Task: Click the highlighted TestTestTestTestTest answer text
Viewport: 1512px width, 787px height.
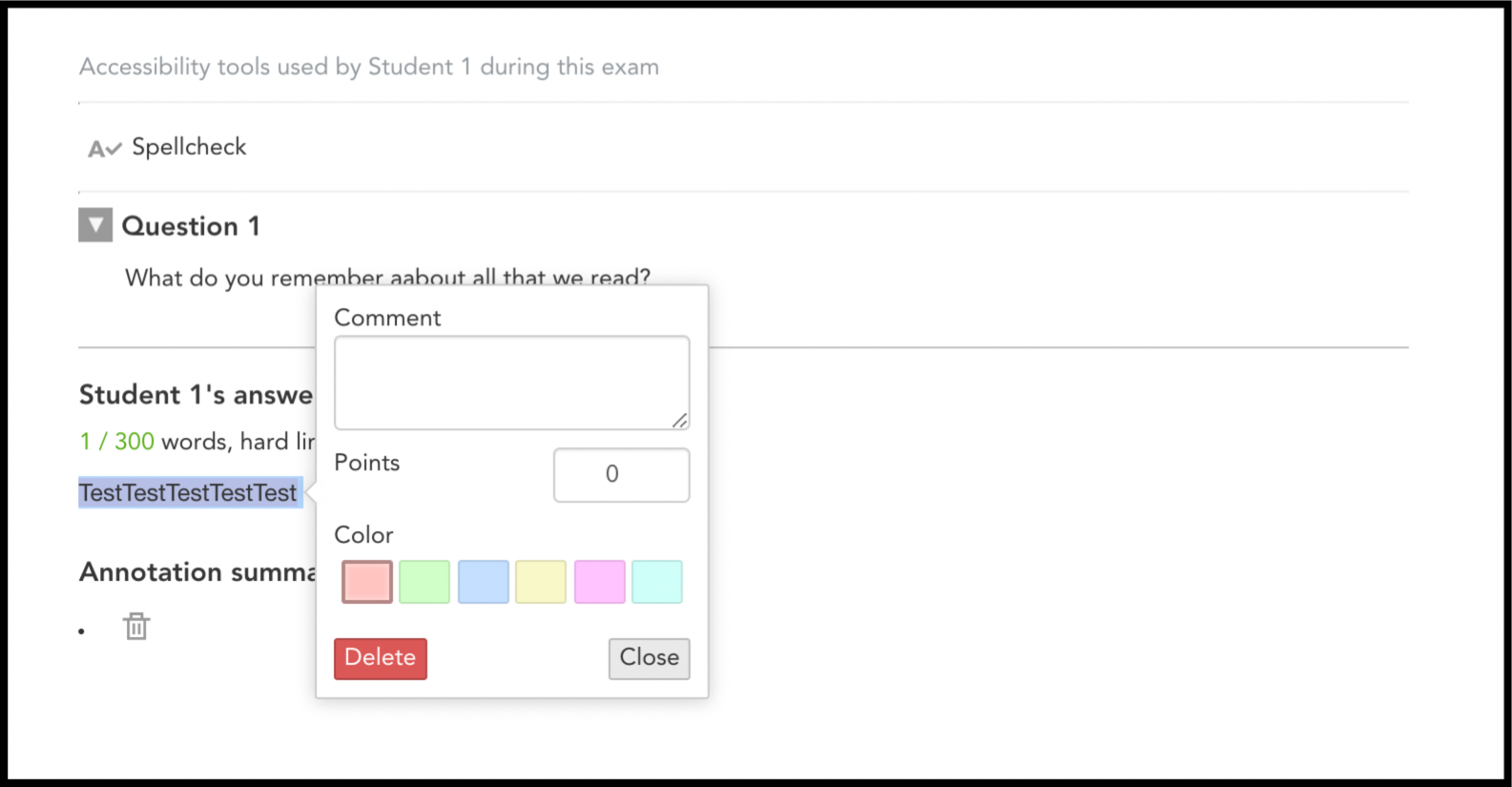Action: [189, 493]
